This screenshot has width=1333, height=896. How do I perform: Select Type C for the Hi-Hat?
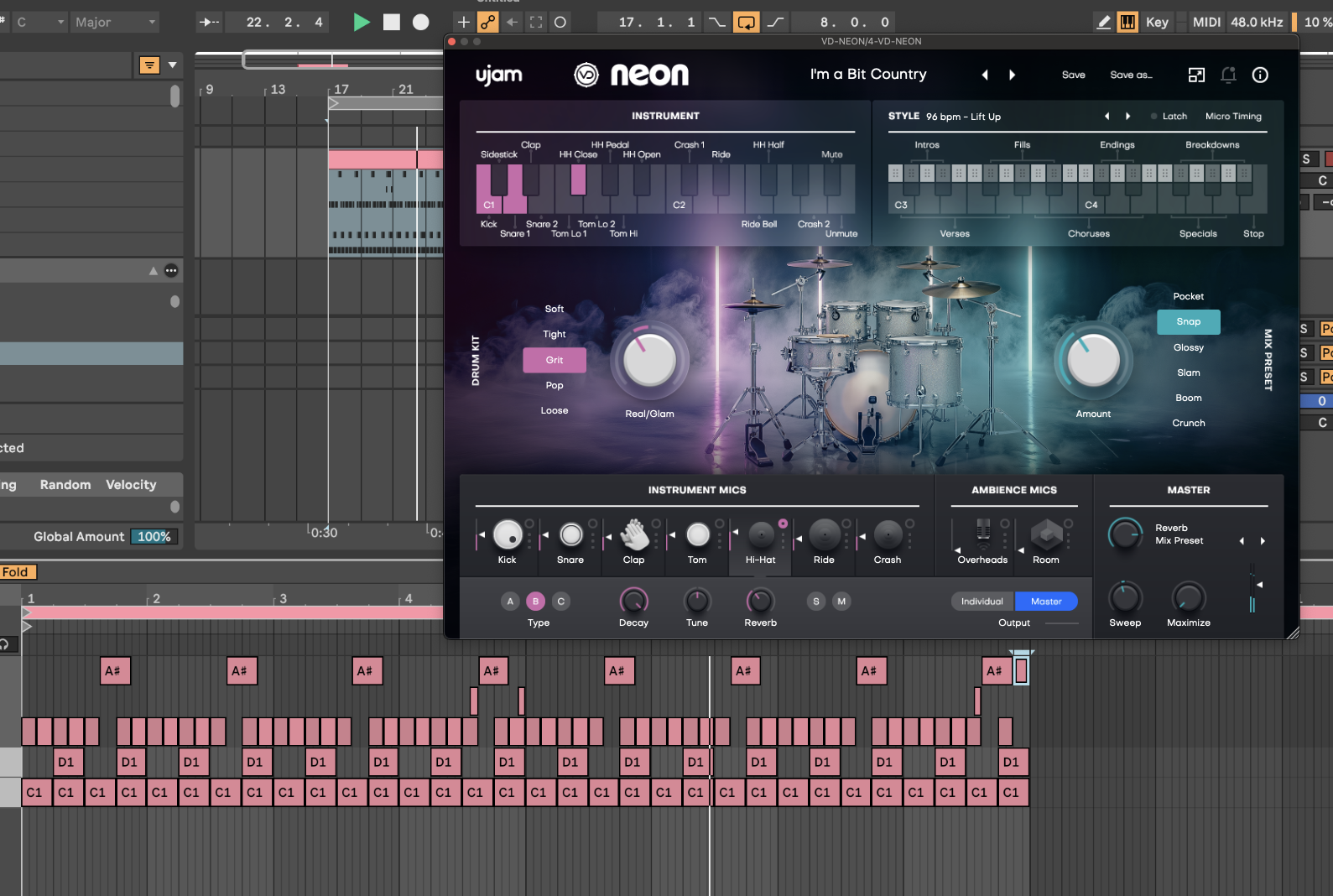click(561, 602)
